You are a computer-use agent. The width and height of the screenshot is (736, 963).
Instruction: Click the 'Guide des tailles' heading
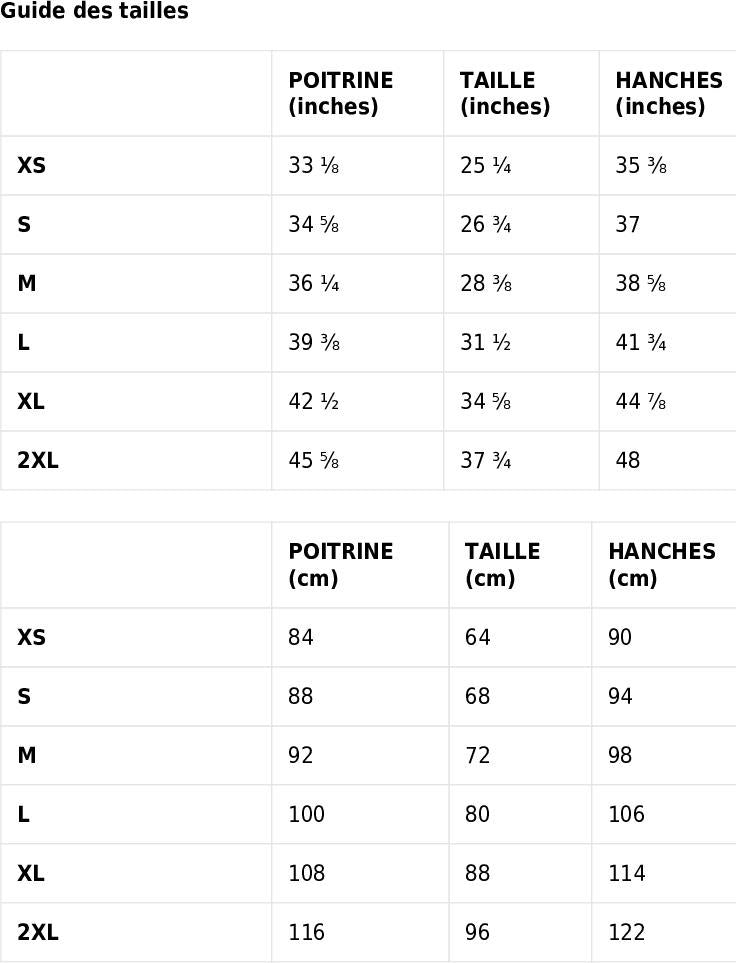(x=94, y=12)
